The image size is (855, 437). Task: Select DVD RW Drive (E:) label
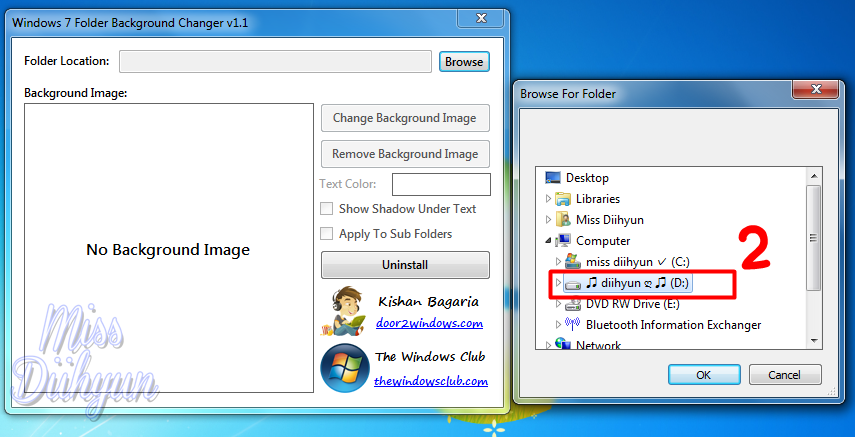click(631, 304)
